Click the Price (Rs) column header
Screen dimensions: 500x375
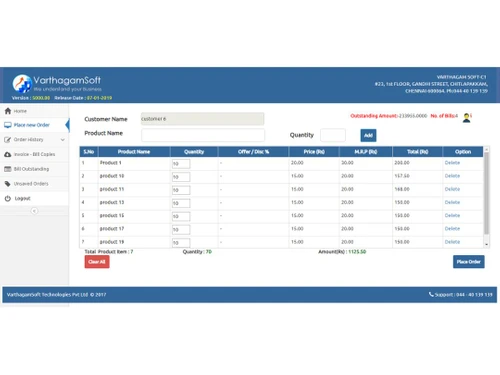[x=314, y=152]
